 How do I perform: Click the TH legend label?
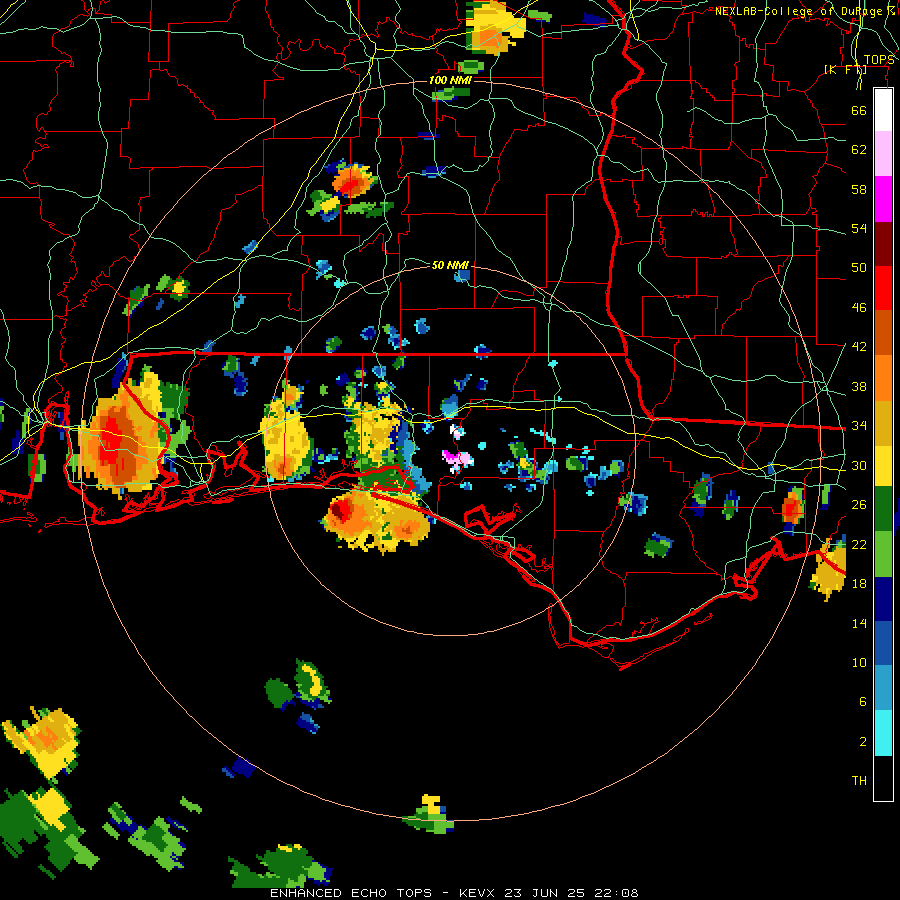pyautogui.click(x=859, y=781)
